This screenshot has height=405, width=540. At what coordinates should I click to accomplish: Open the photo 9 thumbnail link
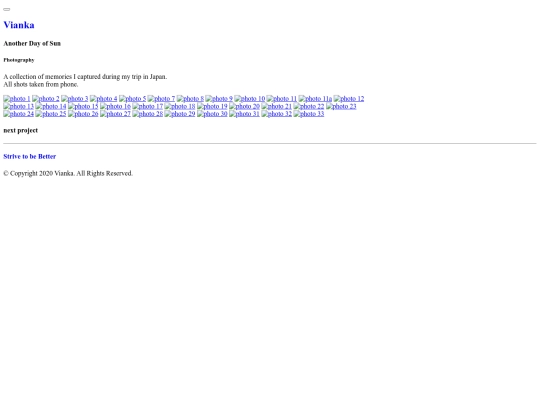click(219, 99)
